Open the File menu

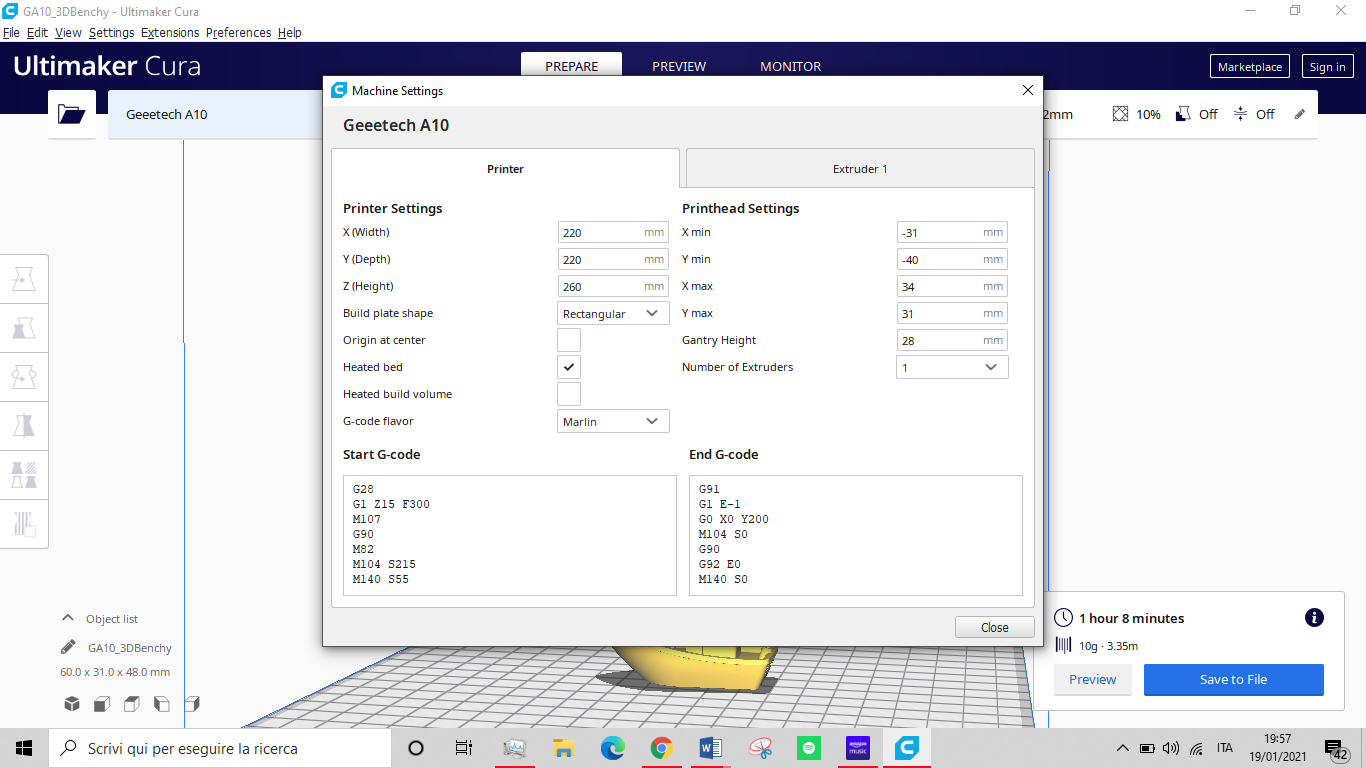[x=11, y=32]
